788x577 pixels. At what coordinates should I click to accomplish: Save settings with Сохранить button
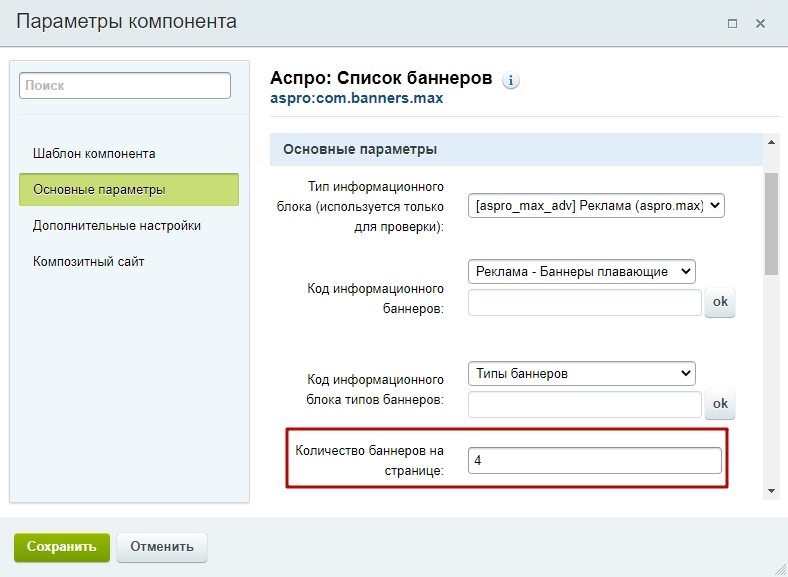point(62,547)
